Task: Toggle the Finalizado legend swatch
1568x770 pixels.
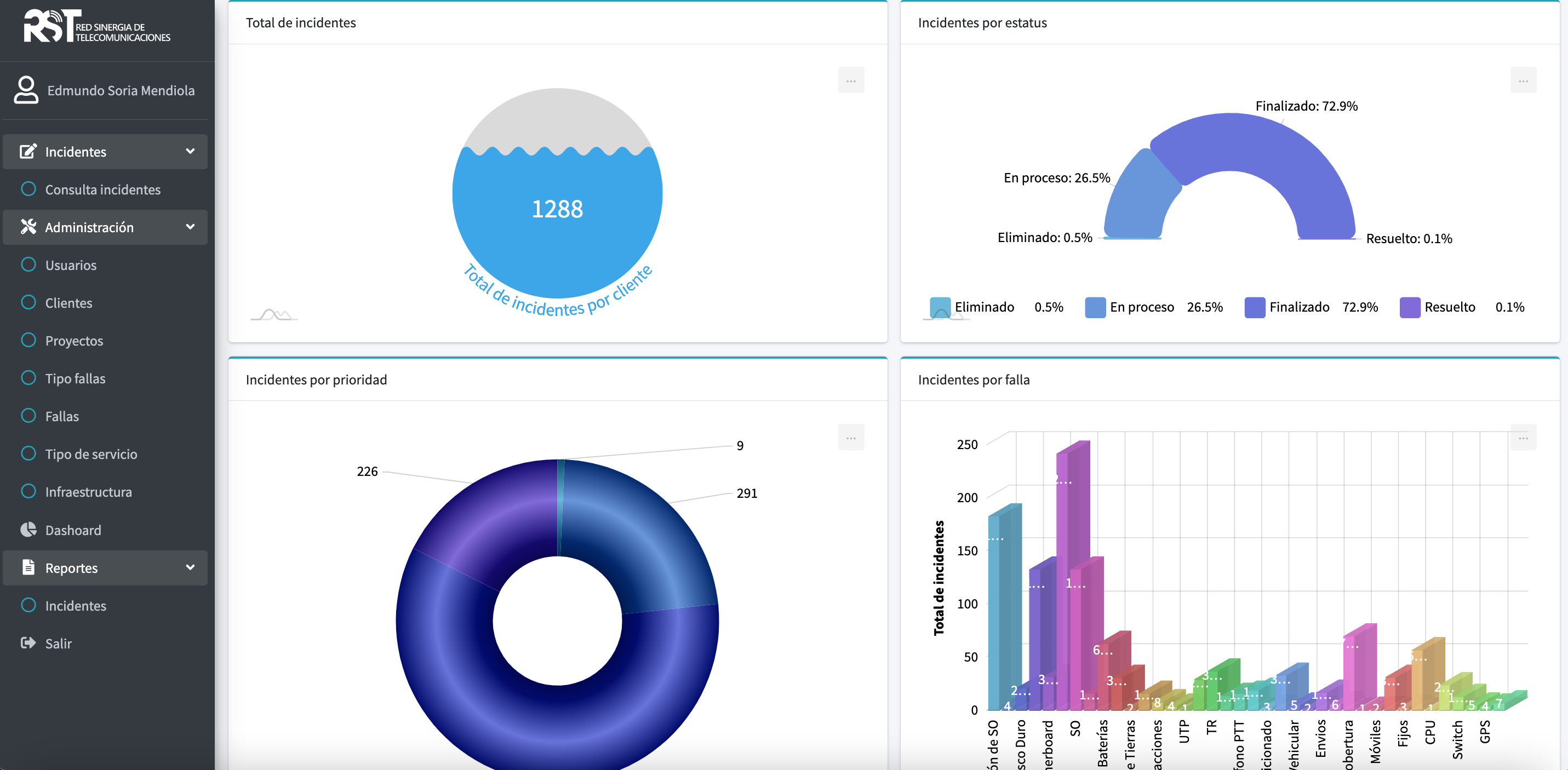Action: [x=1255, y=307]
